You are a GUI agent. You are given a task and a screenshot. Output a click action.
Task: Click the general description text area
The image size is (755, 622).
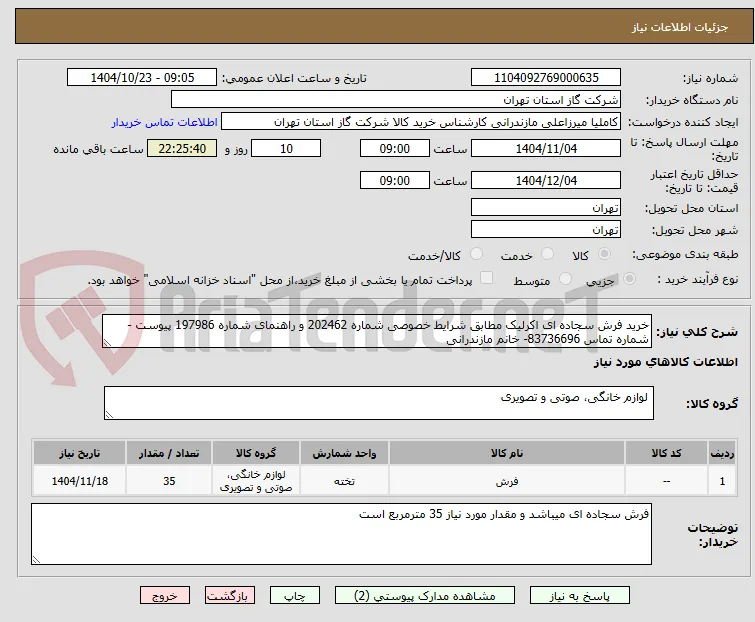[377, 331]
